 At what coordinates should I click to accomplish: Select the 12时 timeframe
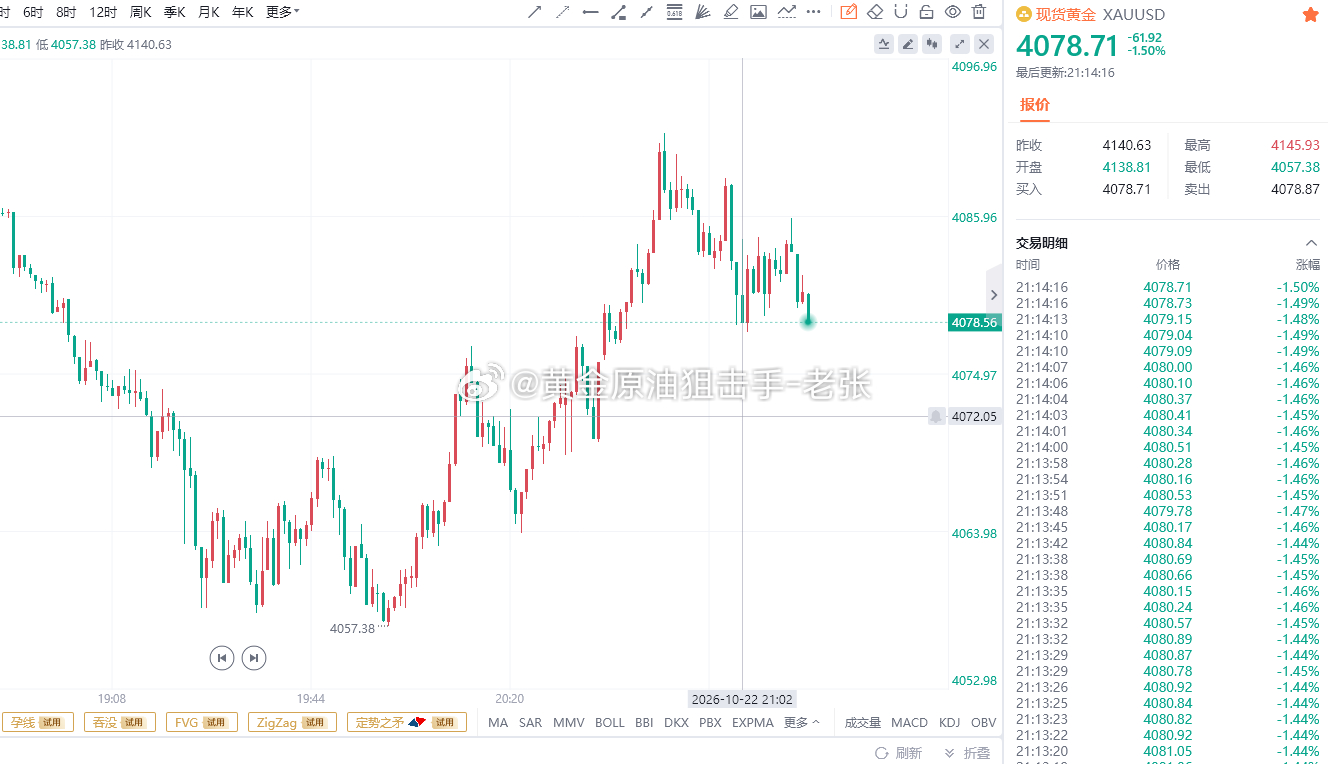coord(103,12)
